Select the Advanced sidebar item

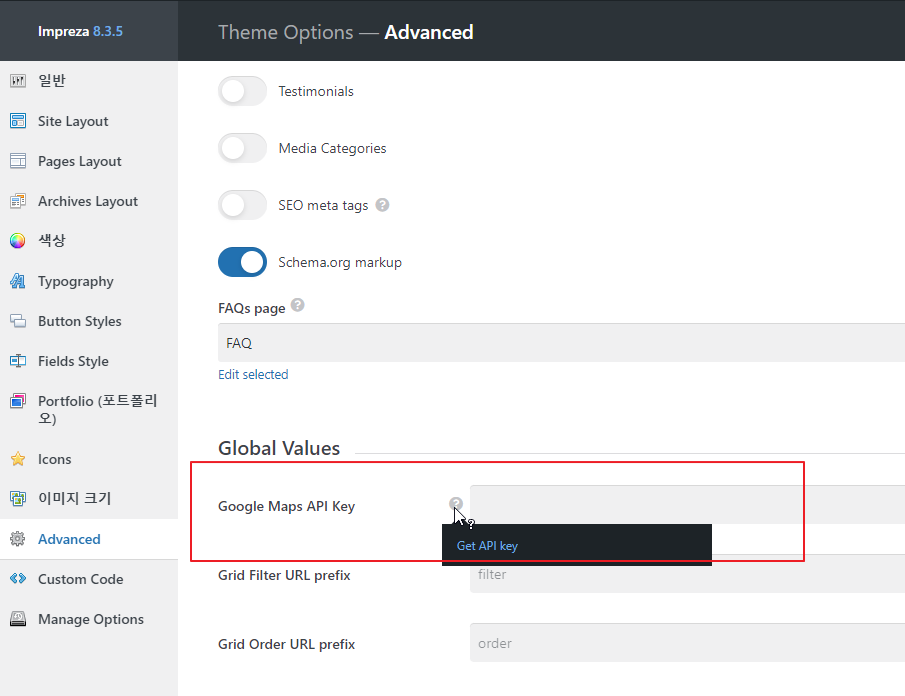[x=89, y=539]
